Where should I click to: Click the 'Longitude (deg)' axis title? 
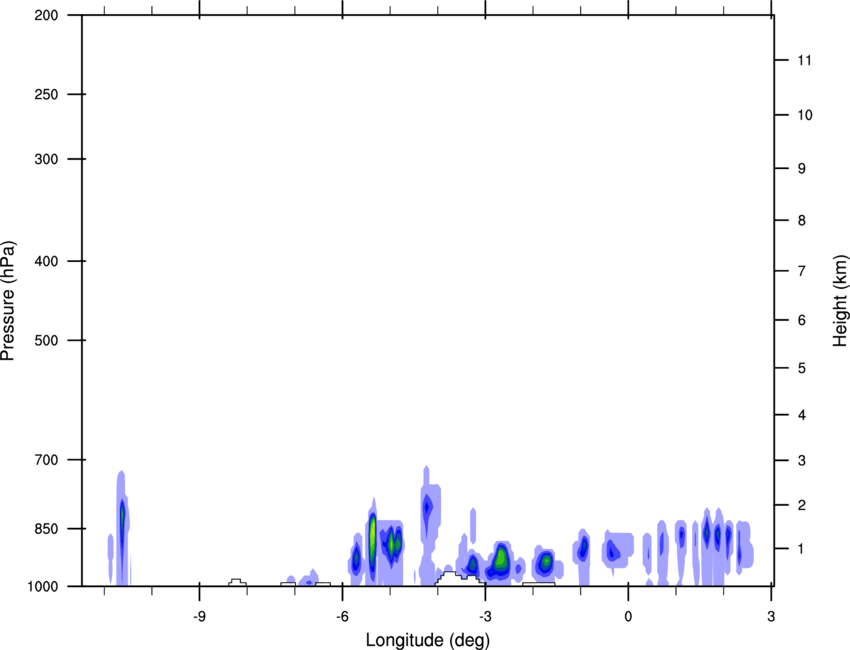428,640
